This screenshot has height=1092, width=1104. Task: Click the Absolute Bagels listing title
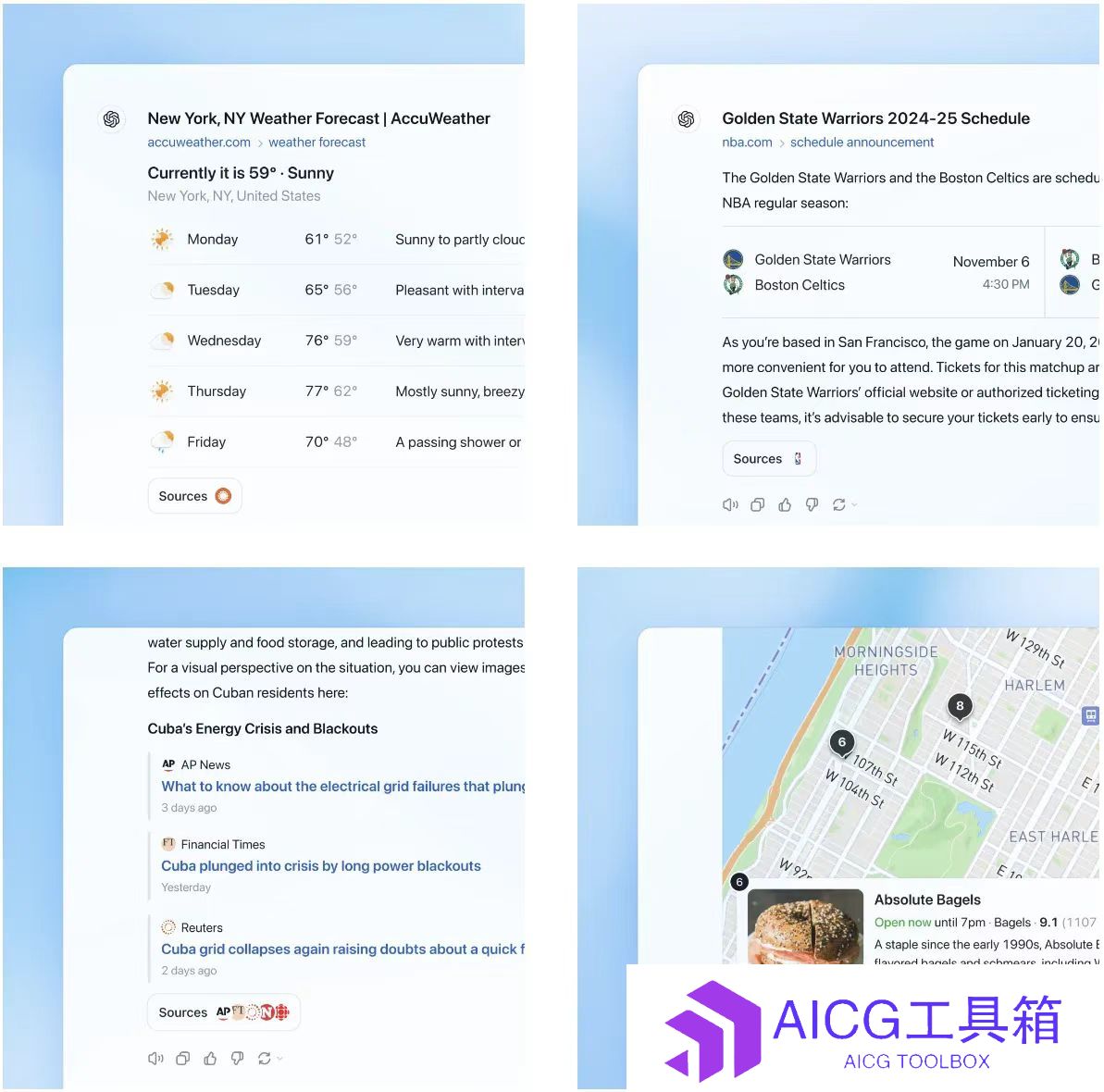(x=927, y=900)
